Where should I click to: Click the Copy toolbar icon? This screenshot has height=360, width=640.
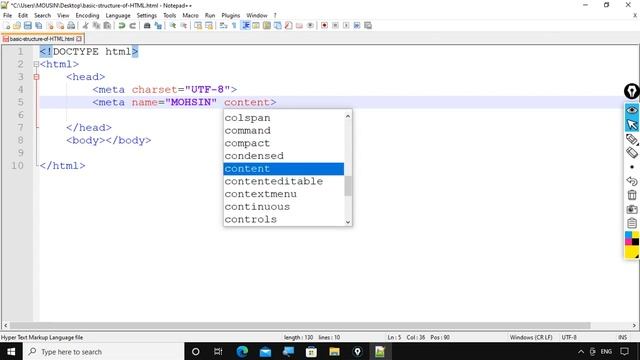pyautogui.click(x=96, y=25)
